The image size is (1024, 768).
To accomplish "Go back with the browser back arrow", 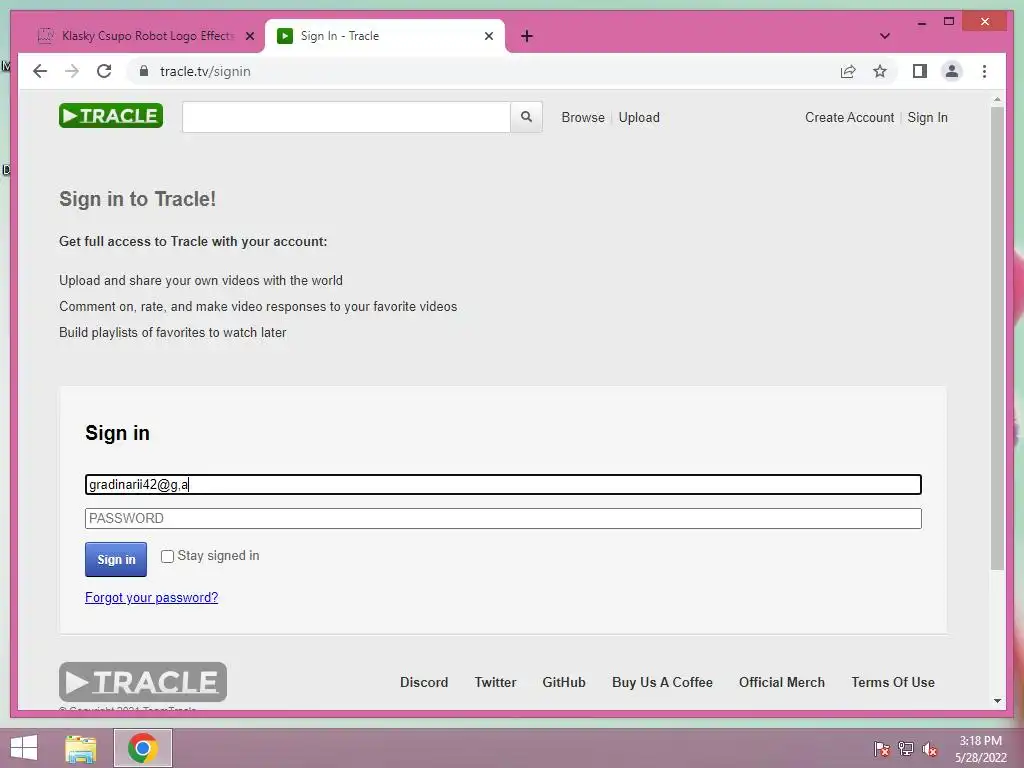I will [40, 71].
